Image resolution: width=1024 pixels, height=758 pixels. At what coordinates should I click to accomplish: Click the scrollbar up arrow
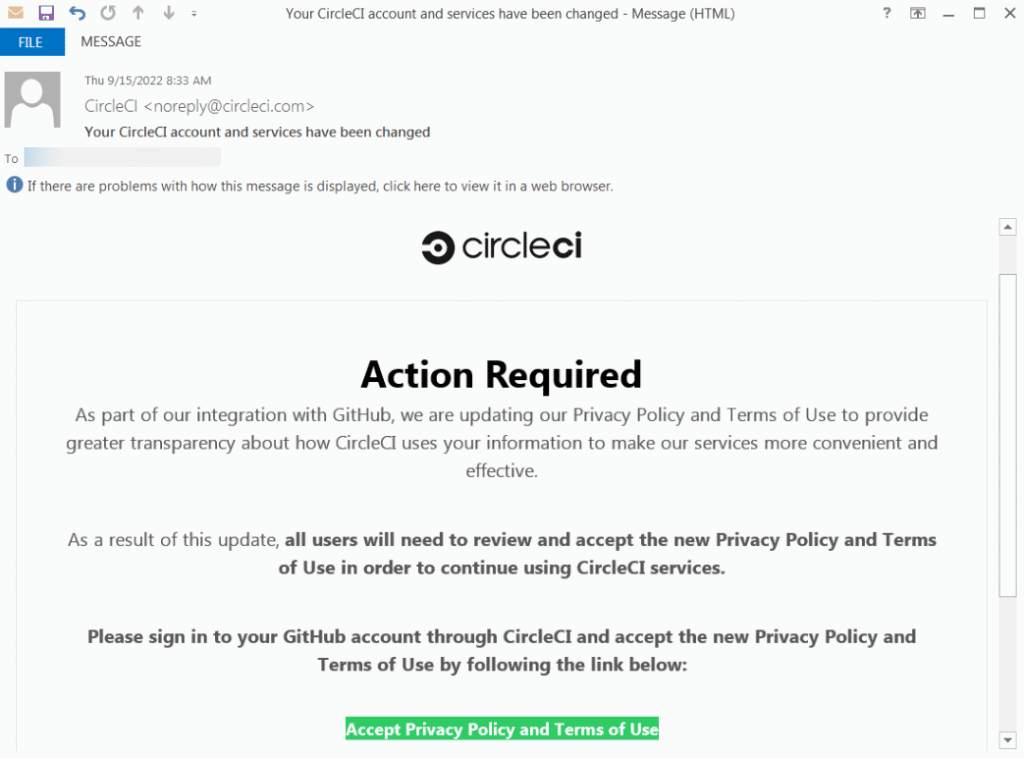(1008, 227)
